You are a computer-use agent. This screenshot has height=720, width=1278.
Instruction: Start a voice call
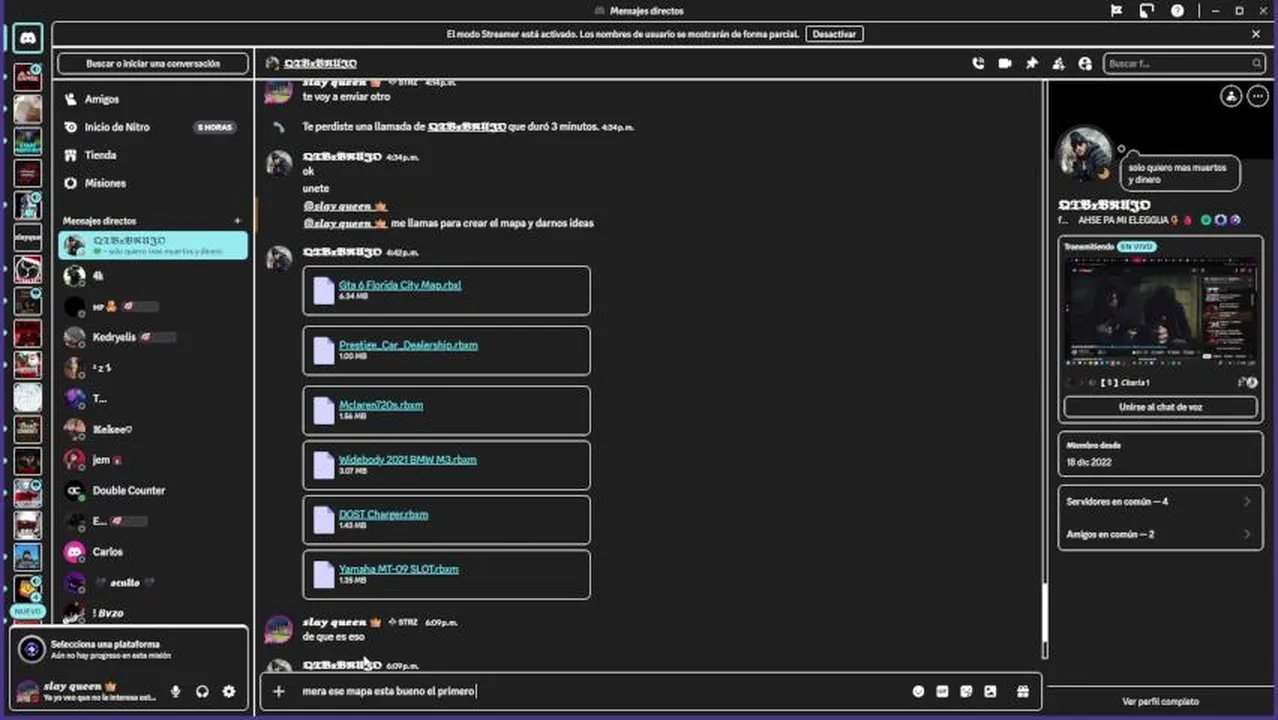978,63
